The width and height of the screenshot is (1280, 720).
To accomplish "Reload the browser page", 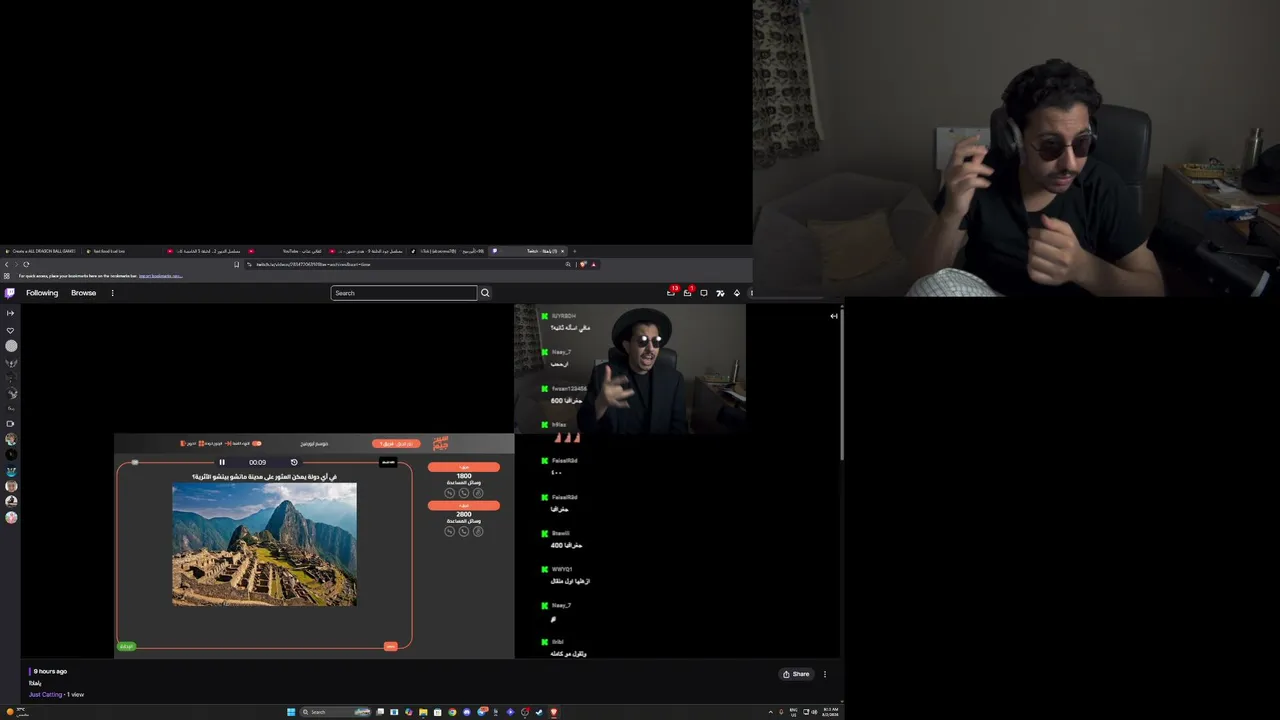I will (26, 264).
